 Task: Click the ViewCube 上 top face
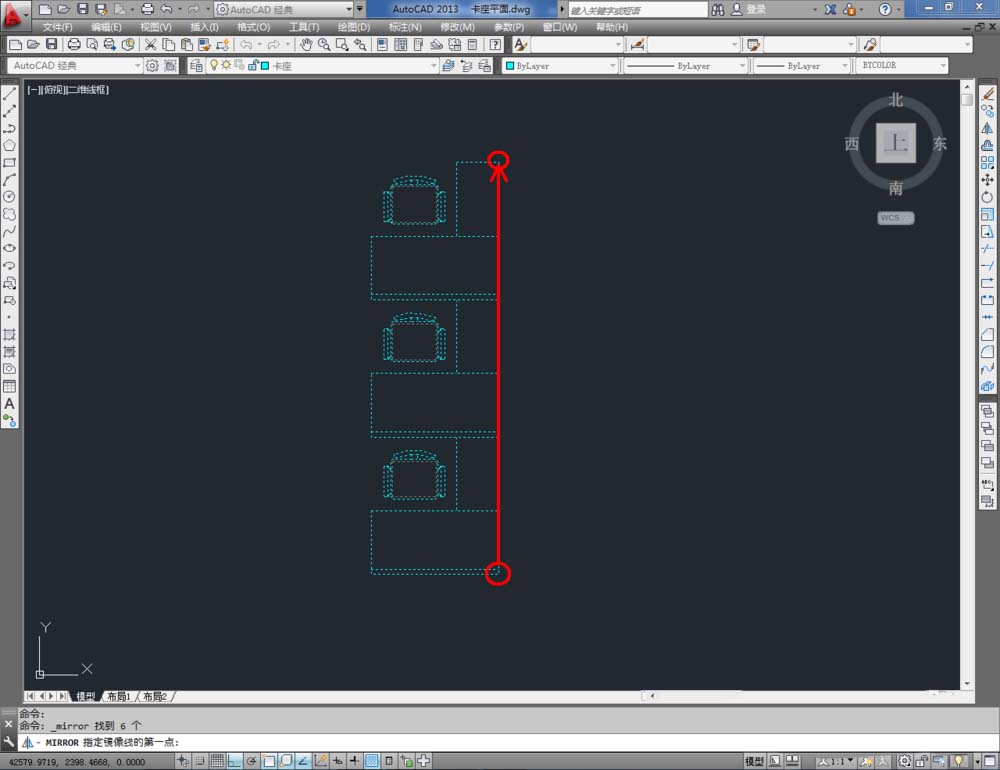pos(895,143)
